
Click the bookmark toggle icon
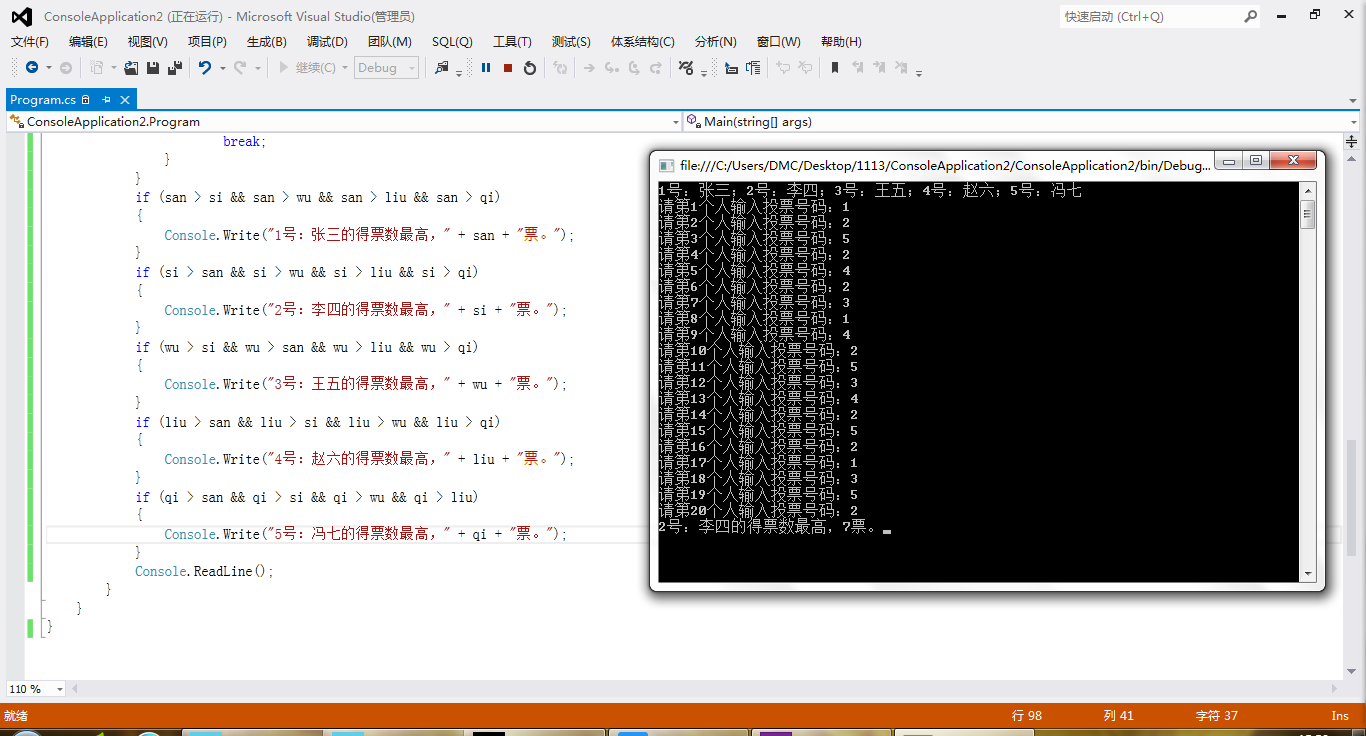pos(834,68)
